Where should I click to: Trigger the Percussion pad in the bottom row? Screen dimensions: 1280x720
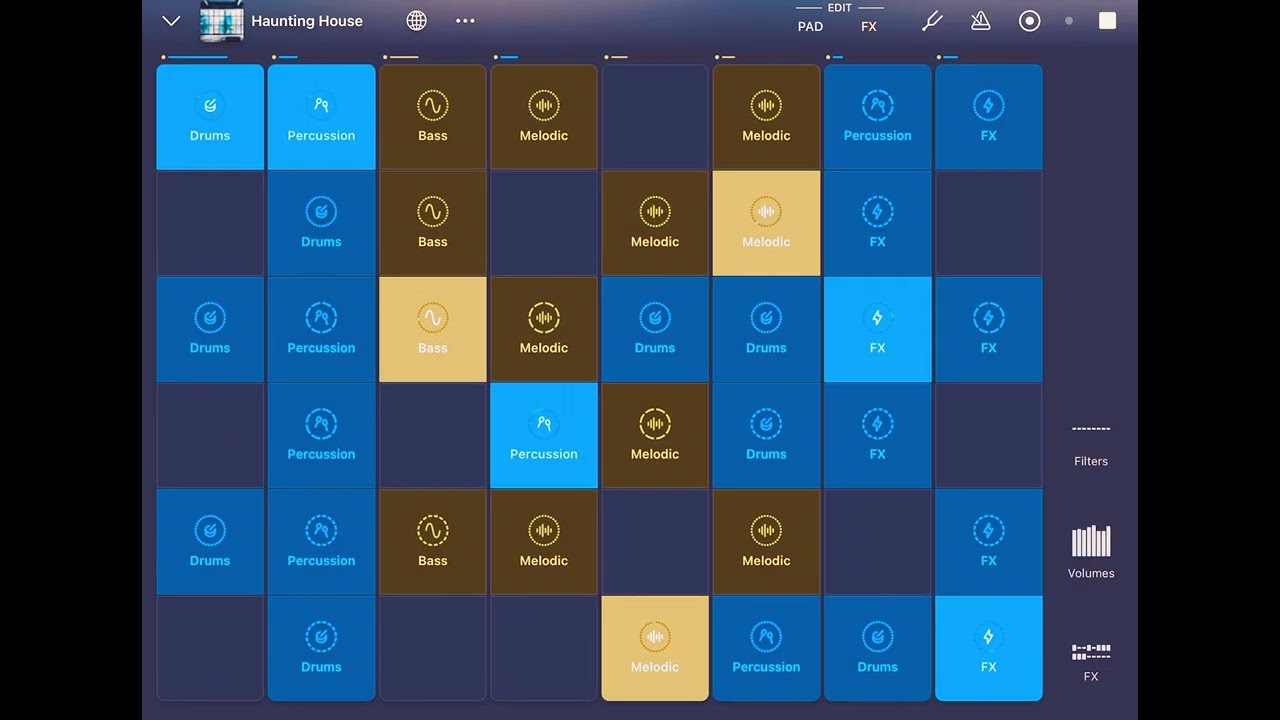tap(766, 649)
